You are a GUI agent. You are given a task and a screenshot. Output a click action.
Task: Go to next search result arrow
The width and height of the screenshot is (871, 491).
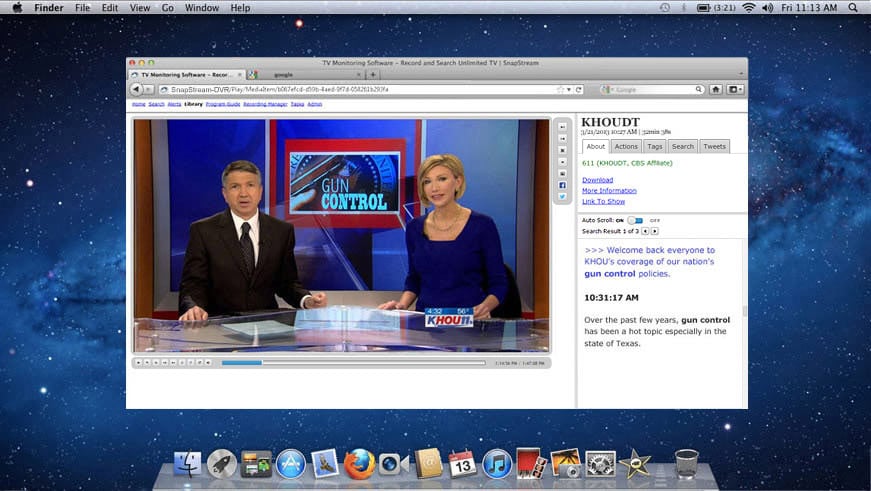[655, 231]
